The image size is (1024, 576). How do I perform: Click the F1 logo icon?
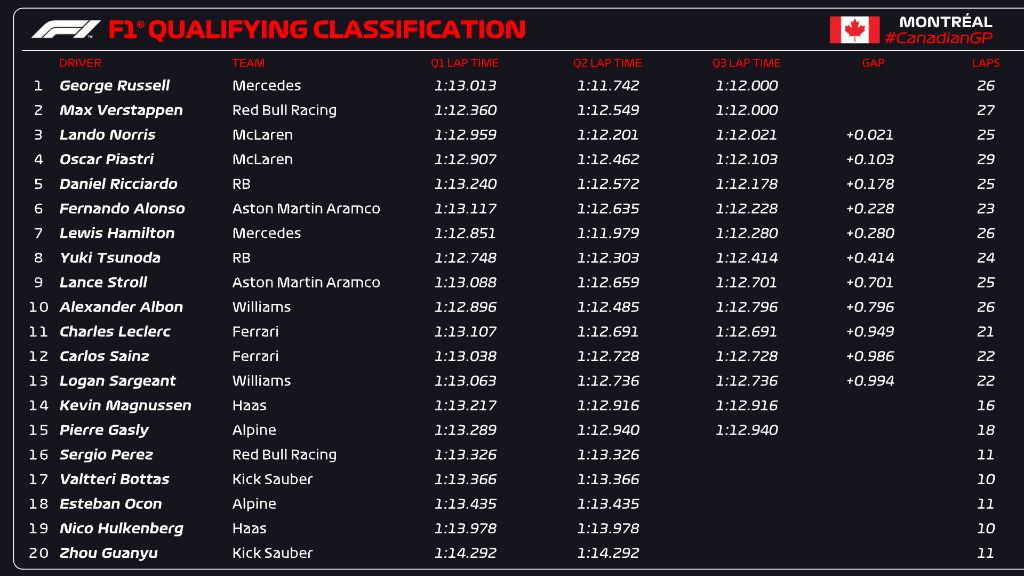click(x=65, y=30)
